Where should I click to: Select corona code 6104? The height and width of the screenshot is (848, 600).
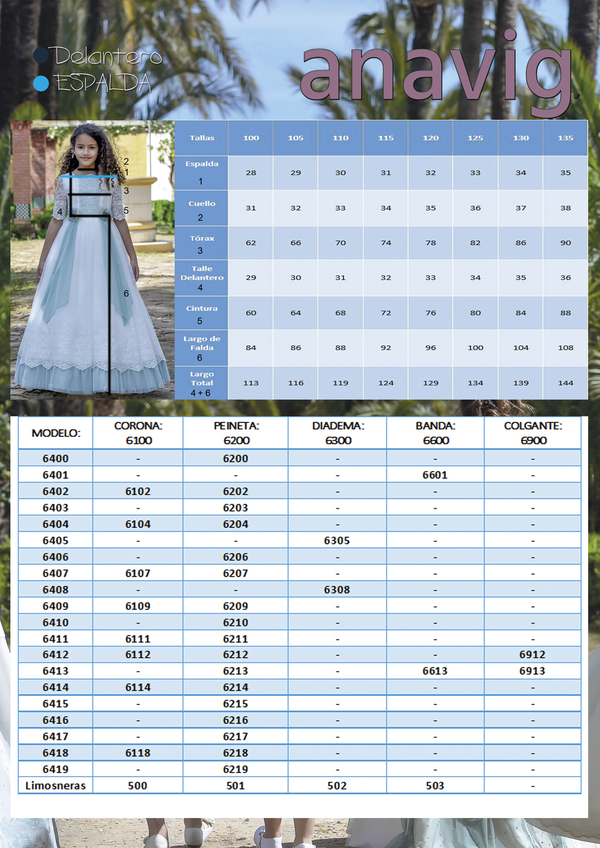coord(138,524)
